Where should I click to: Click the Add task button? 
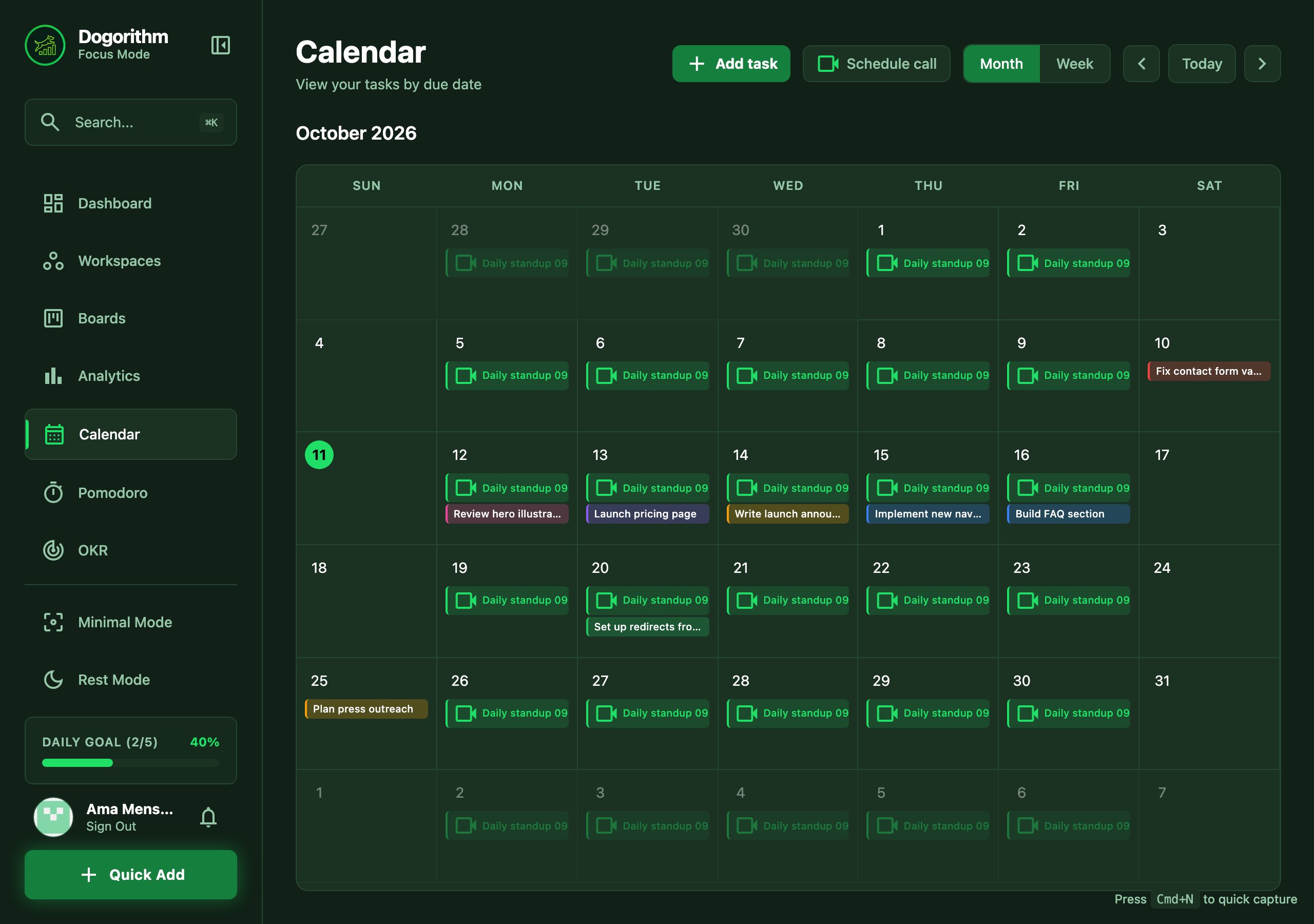(x=731, y=64)
